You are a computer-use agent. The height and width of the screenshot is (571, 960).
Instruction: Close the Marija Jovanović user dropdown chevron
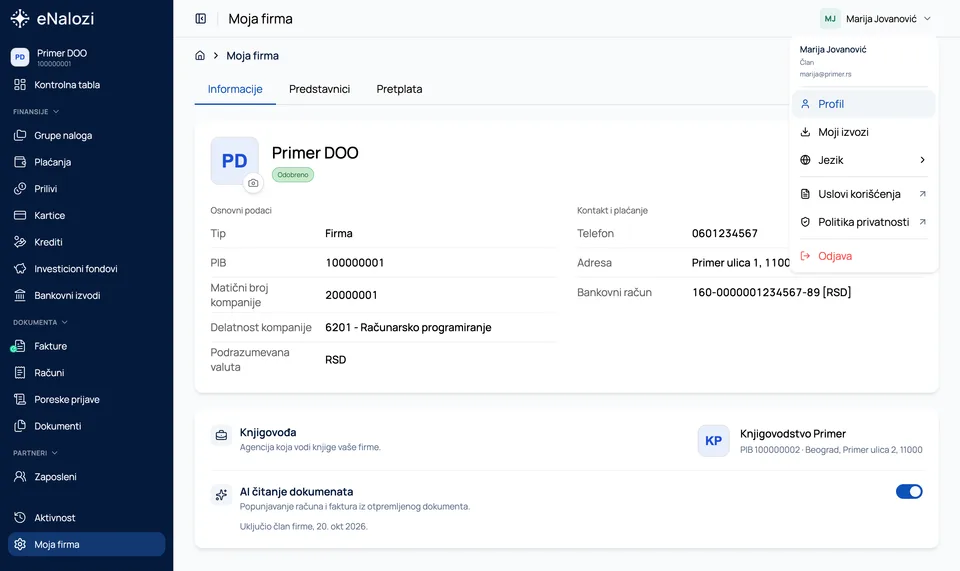927,19
